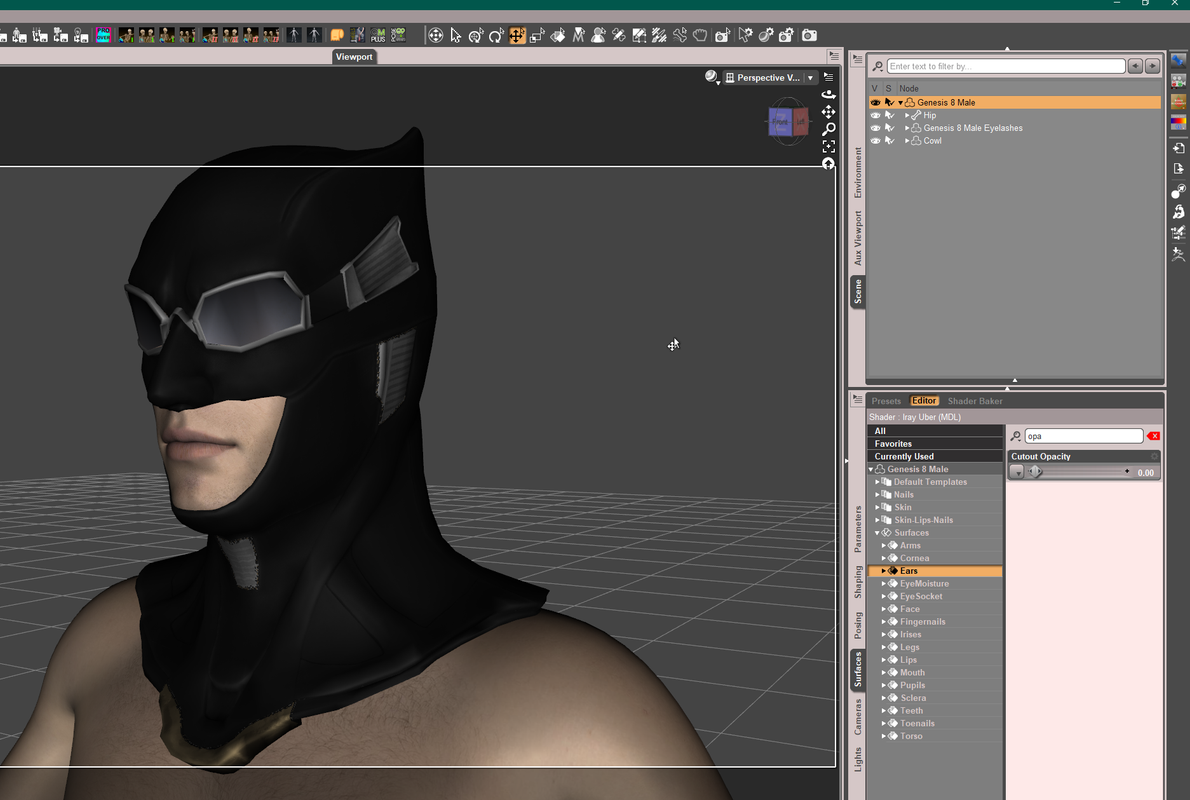This screenshot has height=800, width=1190.
Task: Click the viewport orbit rotate control
Action: click(829, 94)
